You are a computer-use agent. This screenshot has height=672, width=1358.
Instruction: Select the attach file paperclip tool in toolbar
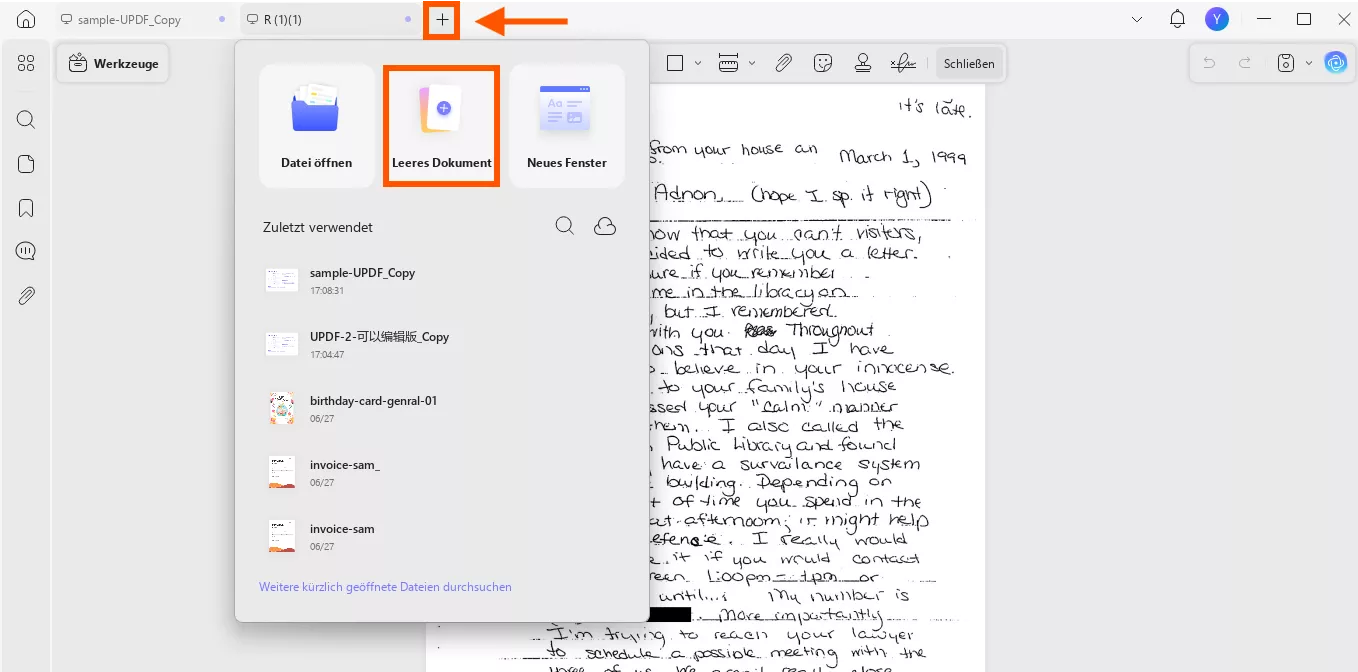click(x=784, y=63)
